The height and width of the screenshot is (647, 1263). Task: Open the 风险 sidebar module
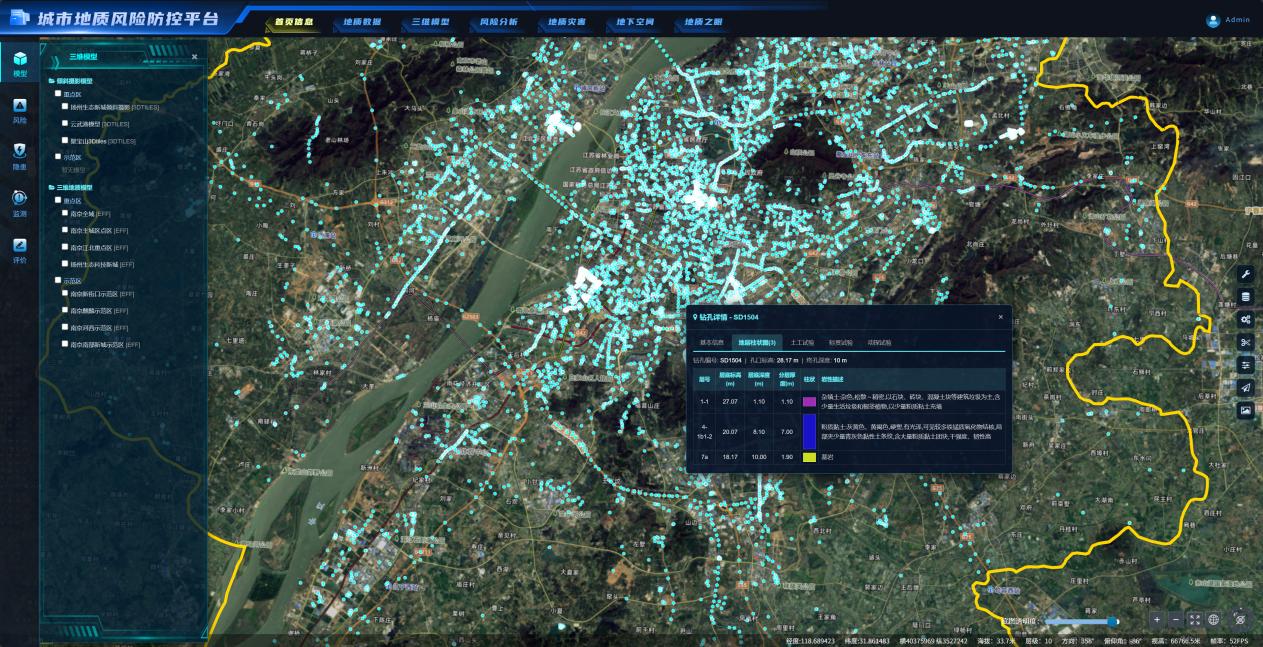[19, 111]
